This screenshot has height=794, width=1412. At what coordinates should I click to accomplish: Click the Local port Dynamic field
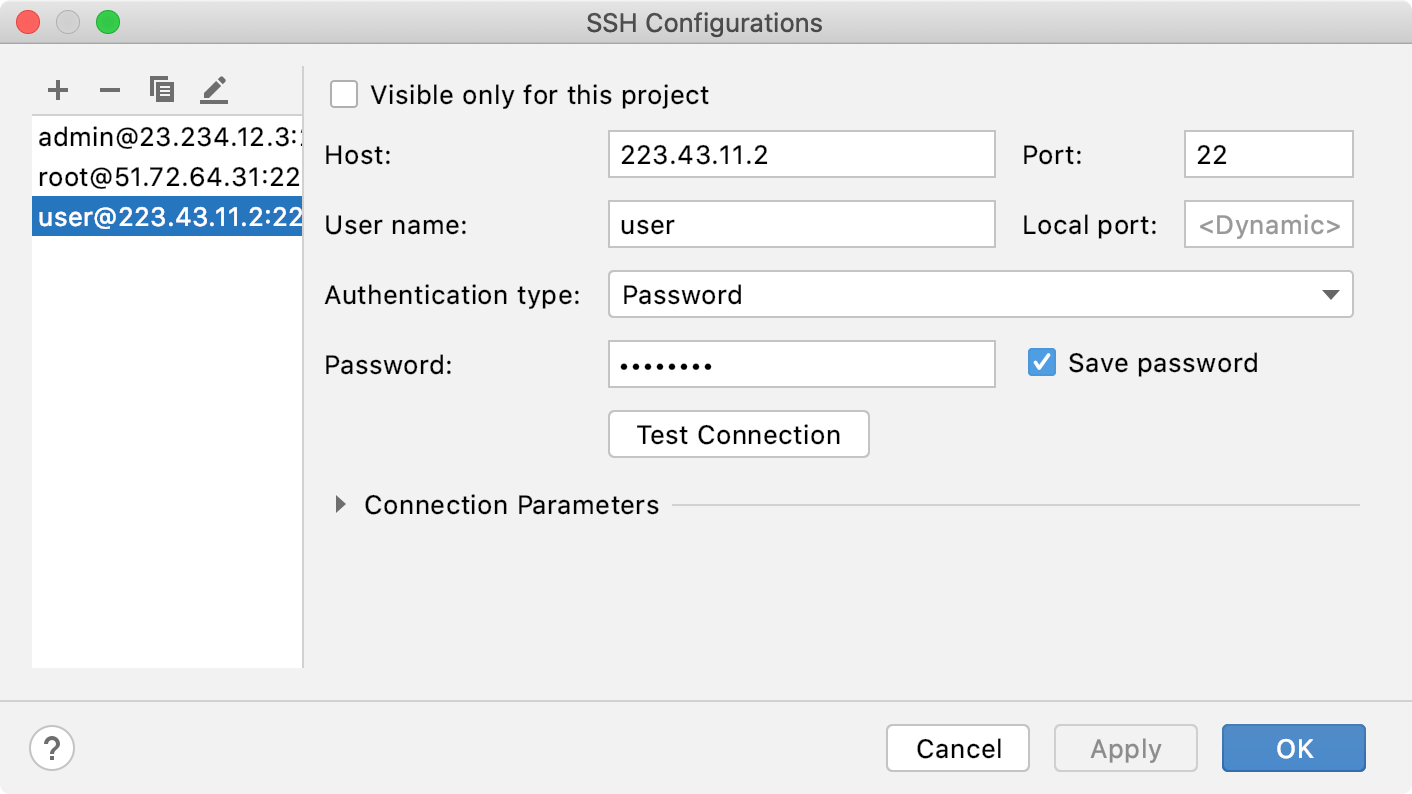point(1267,224)
